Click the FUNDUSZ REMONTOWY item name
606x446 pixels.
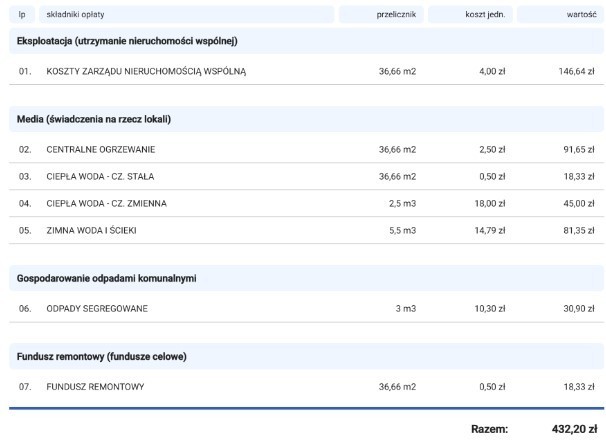click(x=95, y=387)
